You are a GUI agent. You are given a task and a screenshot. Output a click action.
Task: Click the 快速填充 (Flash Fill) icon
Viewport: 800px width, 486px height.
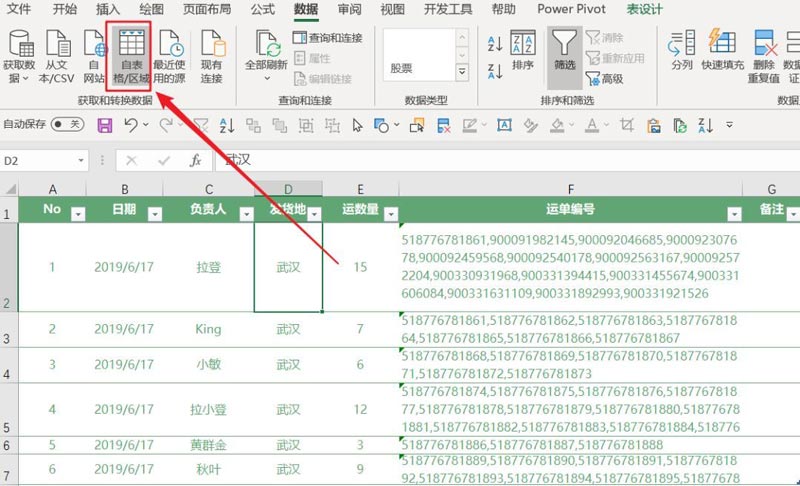722,43
